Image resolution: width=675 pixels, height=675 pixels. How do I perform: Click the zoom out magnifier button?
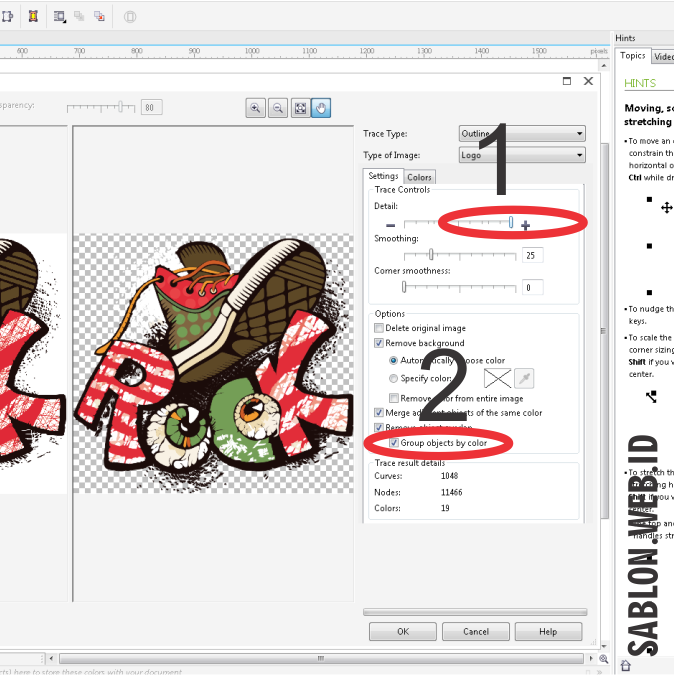278,108
